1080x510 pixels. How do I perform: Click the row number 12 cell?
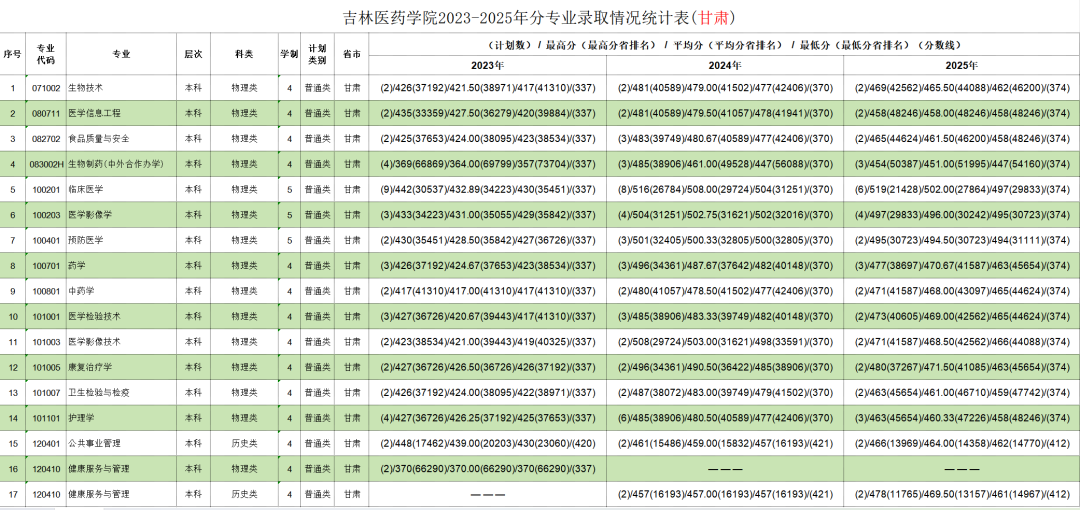click(x=12, y=367)
